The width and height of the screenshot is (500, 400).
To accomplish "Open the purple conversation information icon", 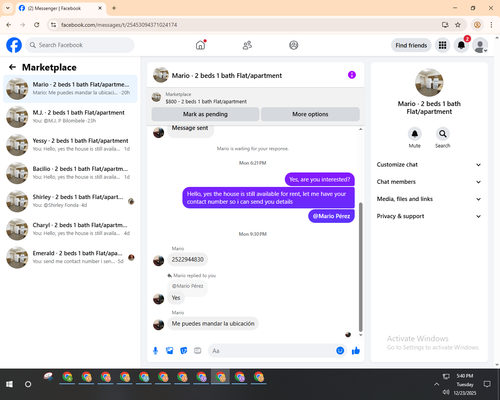I will coord(352,75).
